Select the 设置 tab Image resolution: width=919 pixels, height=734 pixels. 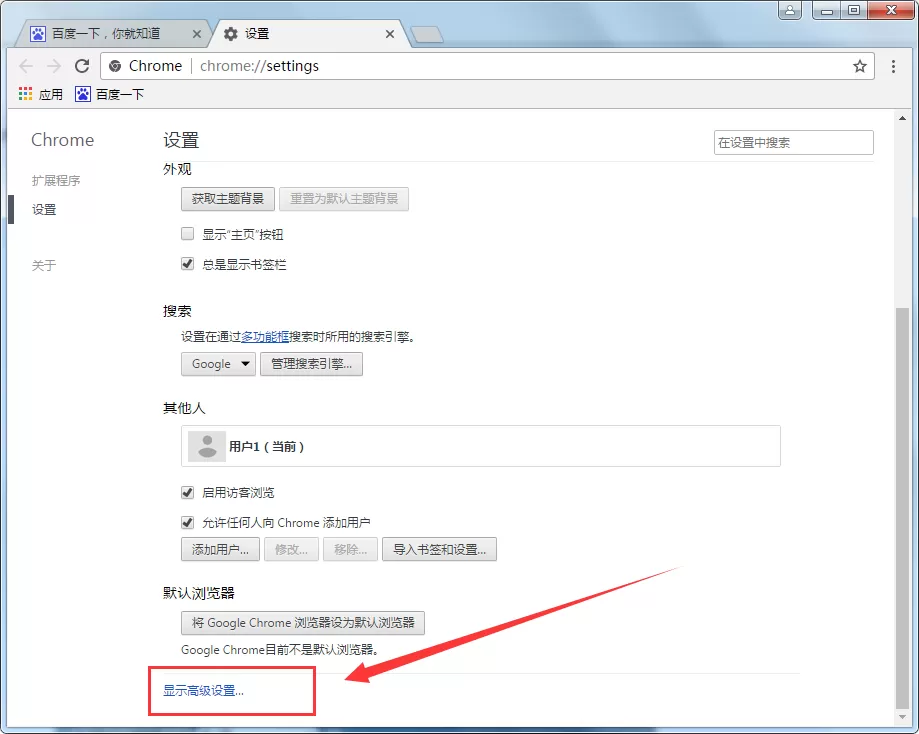tap(308, 34)
